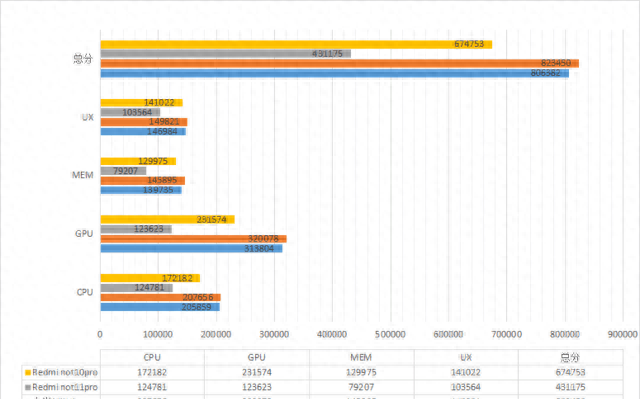Select the 139735 data label in the MEM group

pyautogui.click(x=158, y=190)
